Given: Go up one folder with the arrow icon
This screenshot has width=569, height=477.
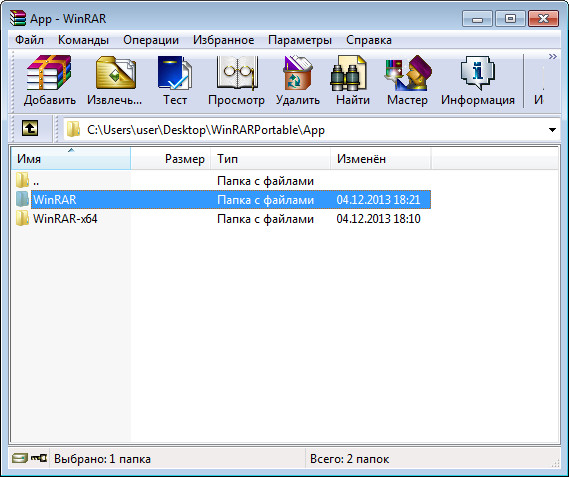Looking at the screenshot, I should [x=30, y=129].
